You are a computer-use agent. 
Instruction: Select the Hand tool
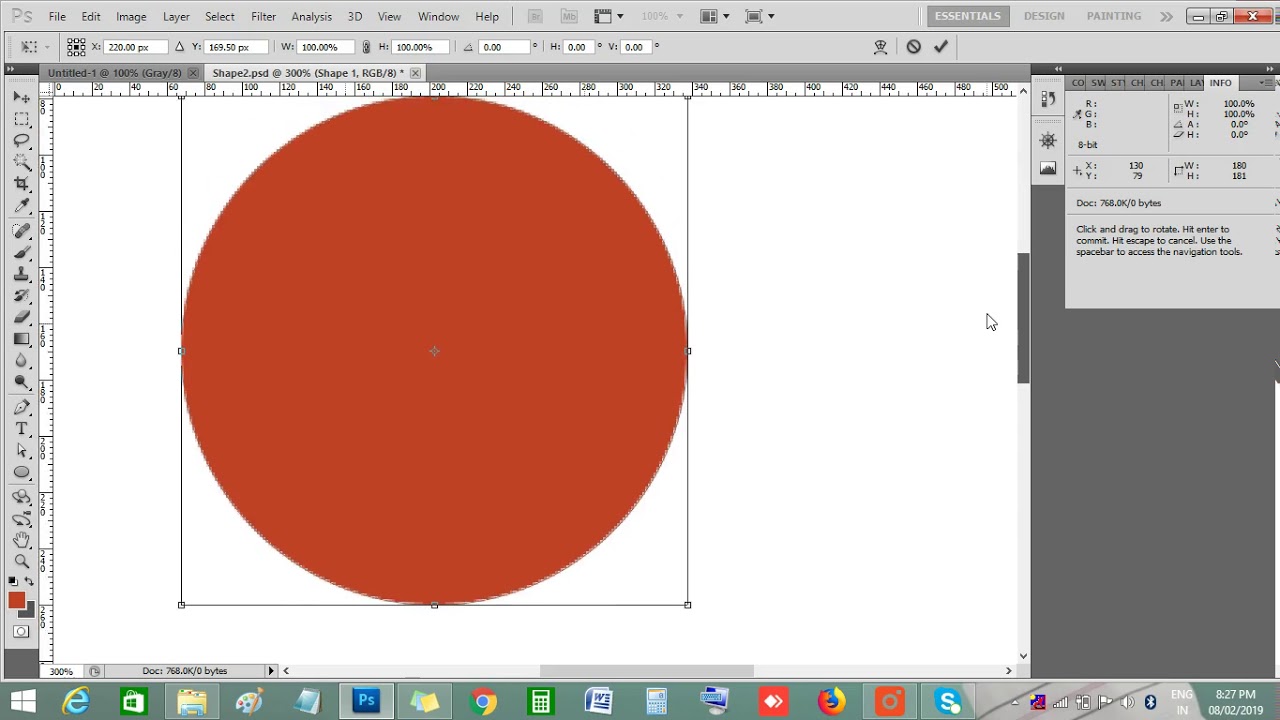point(21,540)
